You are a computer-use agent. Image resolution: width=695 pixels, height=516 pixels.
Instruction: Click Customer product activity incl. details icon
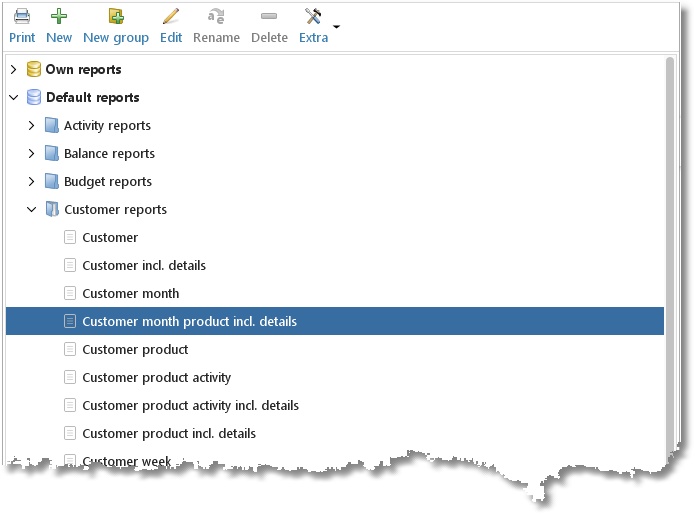[70, 405]
